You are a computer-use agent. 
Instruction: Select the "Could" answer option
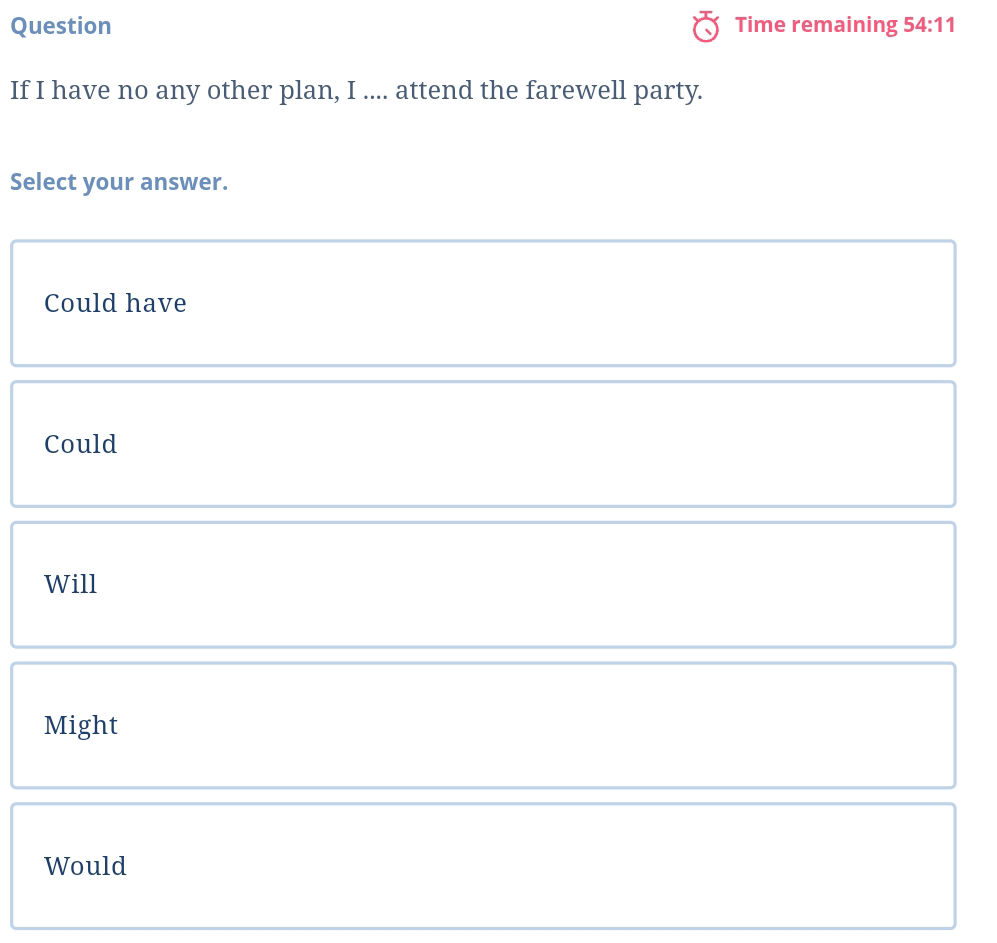[483, 444]
